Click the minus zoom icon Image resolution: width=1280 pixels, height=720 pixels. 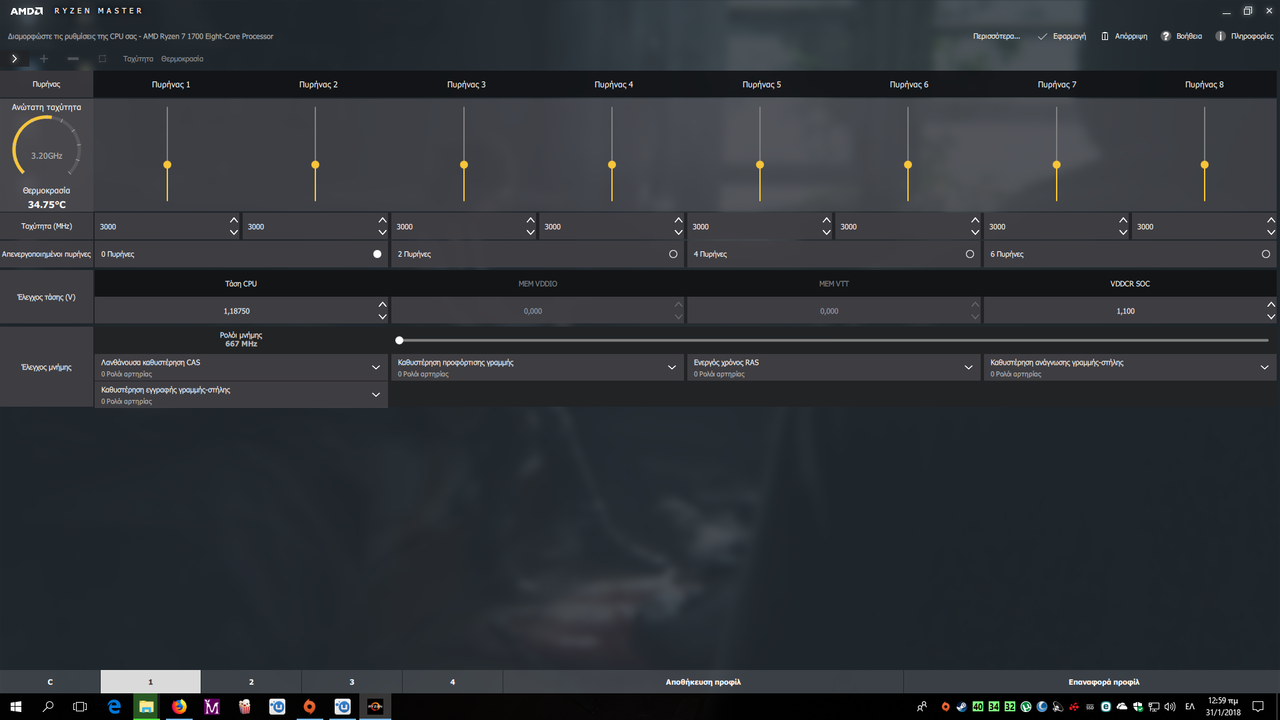pos(72,59)
